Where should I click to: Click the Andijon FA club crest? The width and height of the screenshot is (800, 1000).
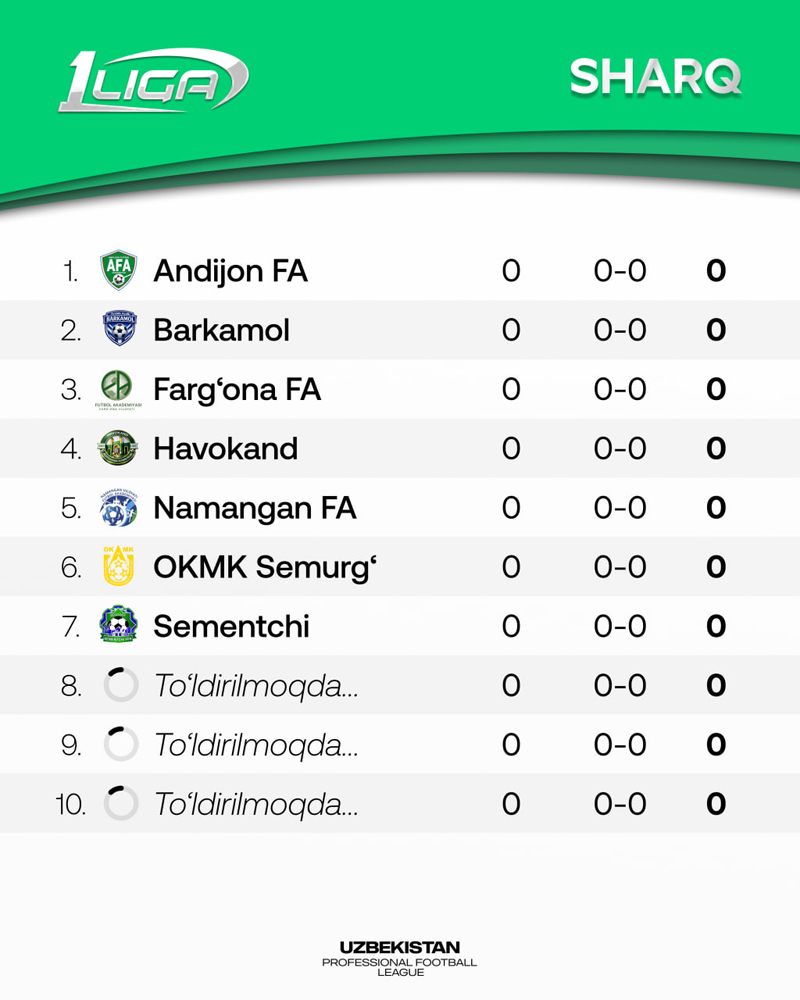(120, 270)
